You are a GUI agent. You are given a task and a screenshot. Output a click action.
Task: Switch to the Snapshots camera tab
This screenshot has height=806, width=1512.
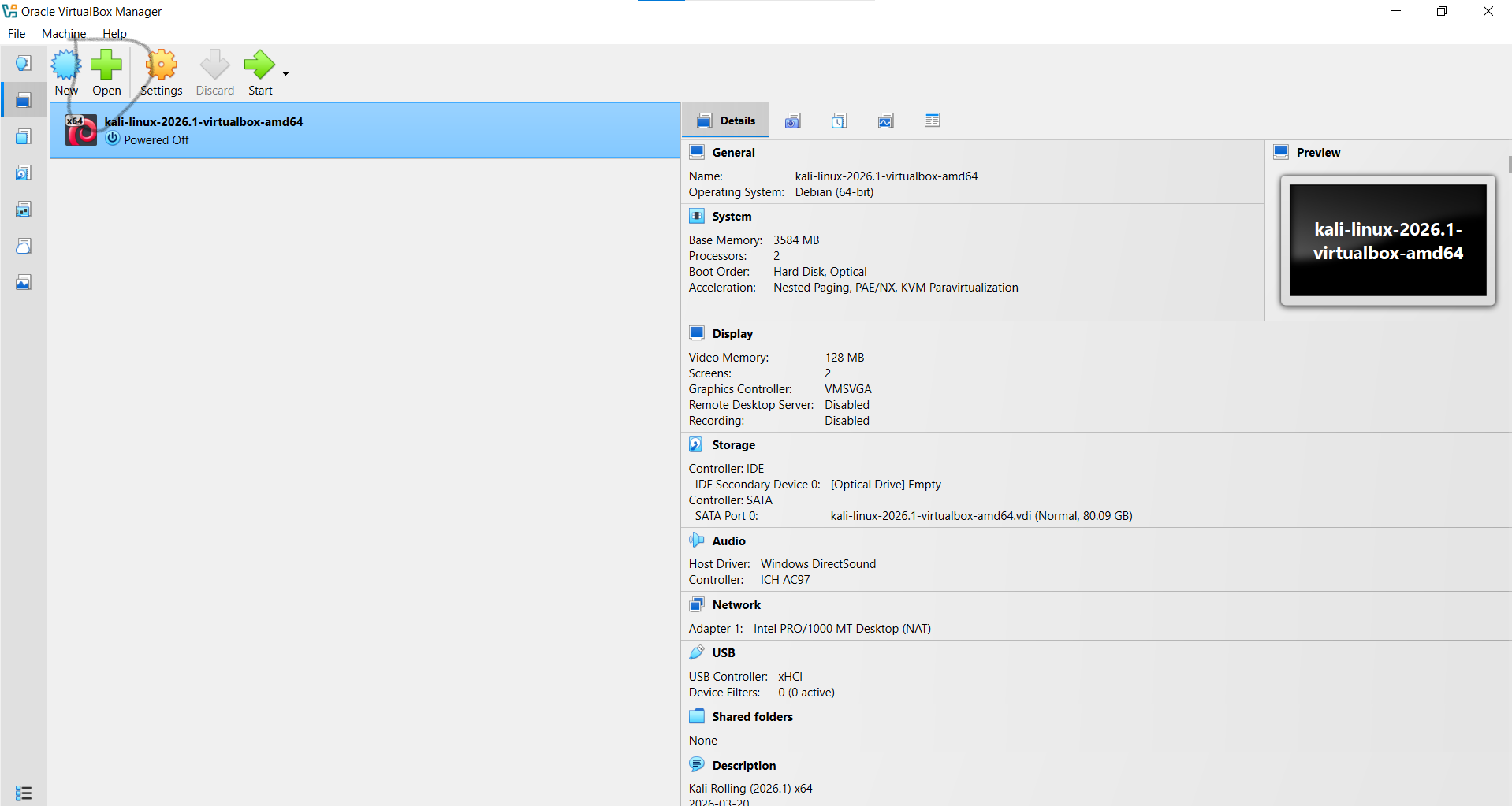[x=793, y=121]
